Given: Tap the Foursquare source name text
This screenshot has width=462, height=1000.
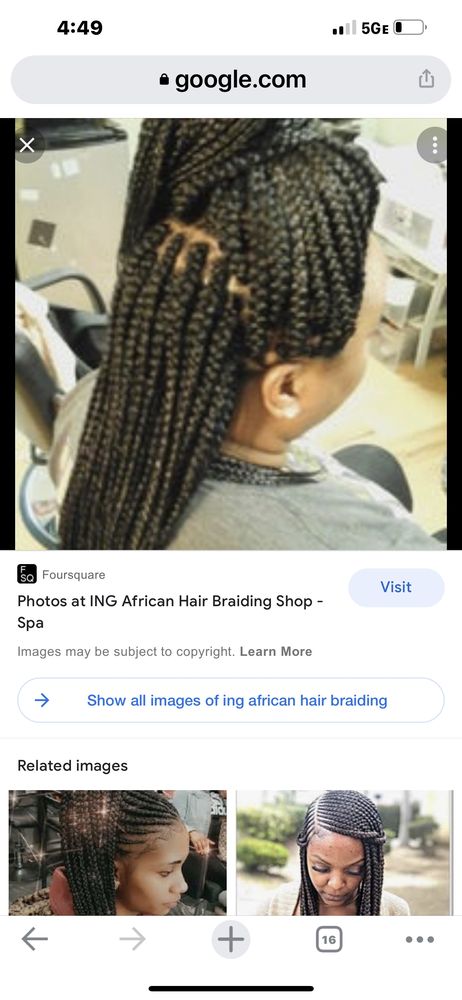Looking at the screenshot, I should (73, 575).
